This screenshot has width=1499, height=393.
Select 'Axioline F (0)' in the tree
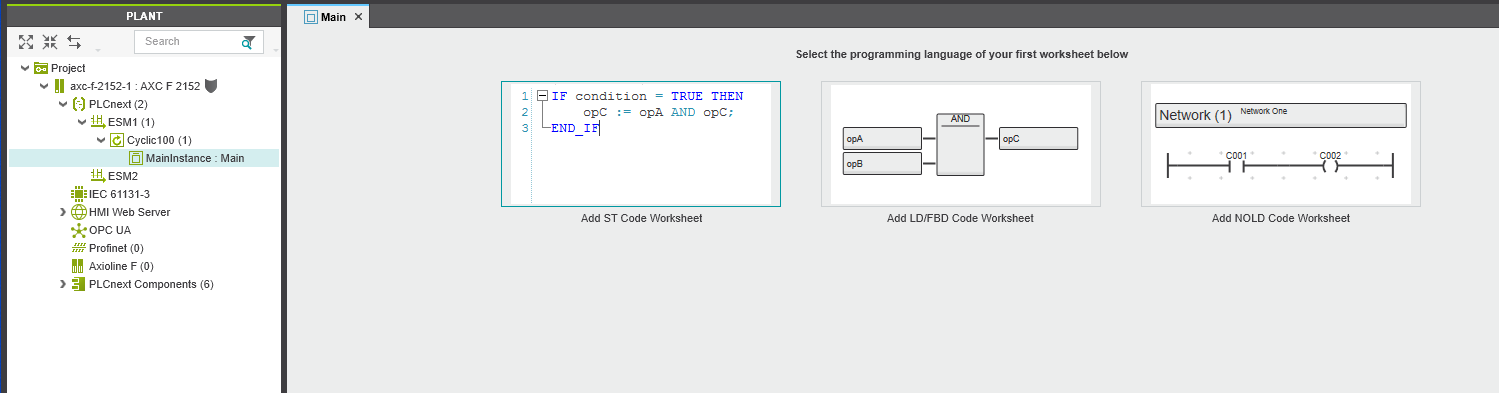click(121, 266)
